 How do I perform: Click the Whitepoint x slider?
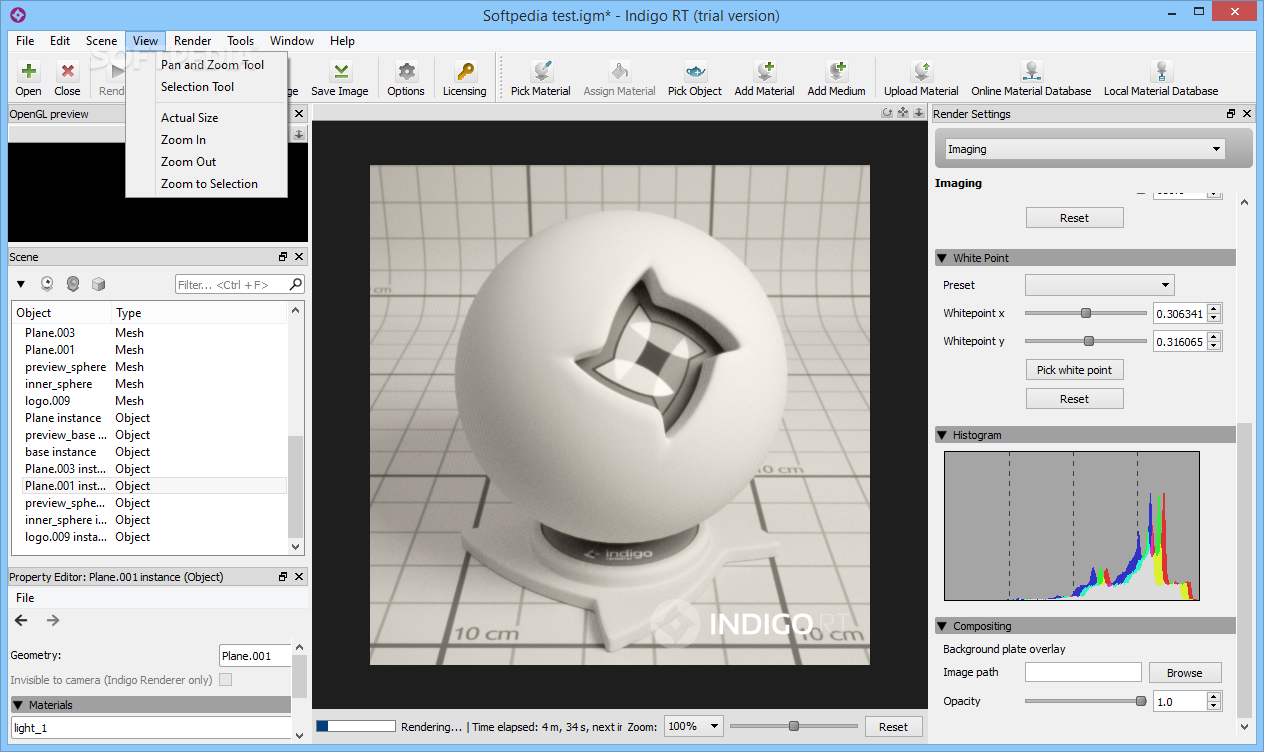pos(1085,313)
